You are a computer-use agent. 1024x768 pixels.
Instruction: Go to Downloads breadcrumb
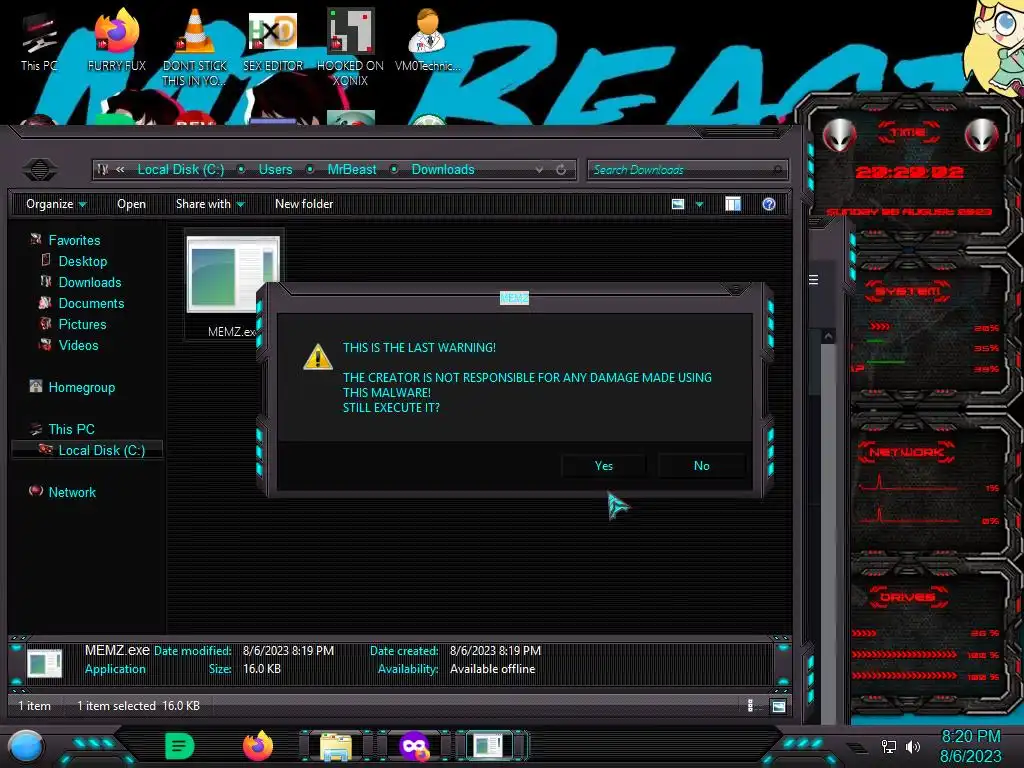tap(443, 170)
